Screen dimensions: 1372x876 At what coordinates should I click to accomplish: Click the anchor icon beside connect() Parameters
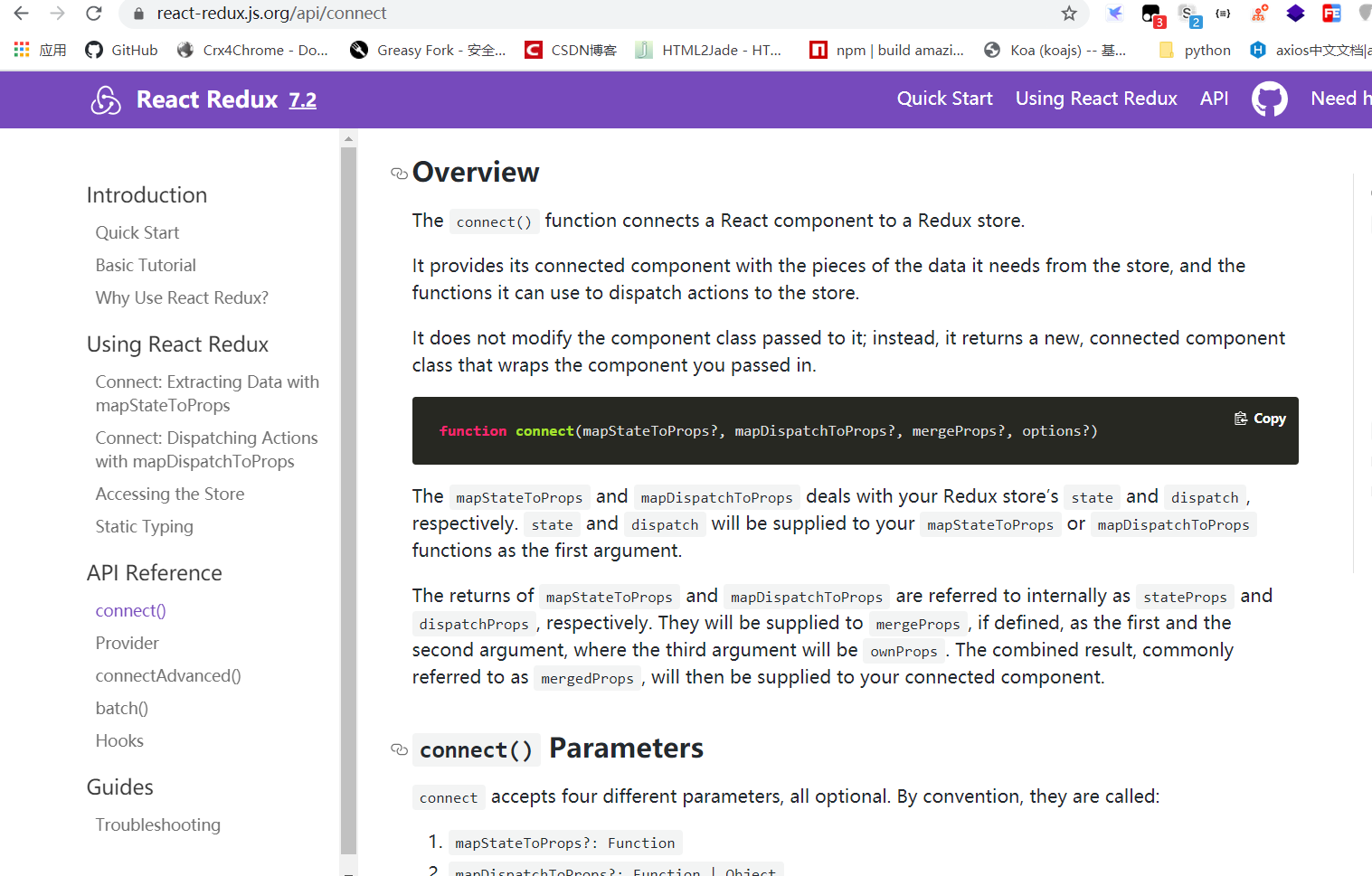click(x=399, y=749)
